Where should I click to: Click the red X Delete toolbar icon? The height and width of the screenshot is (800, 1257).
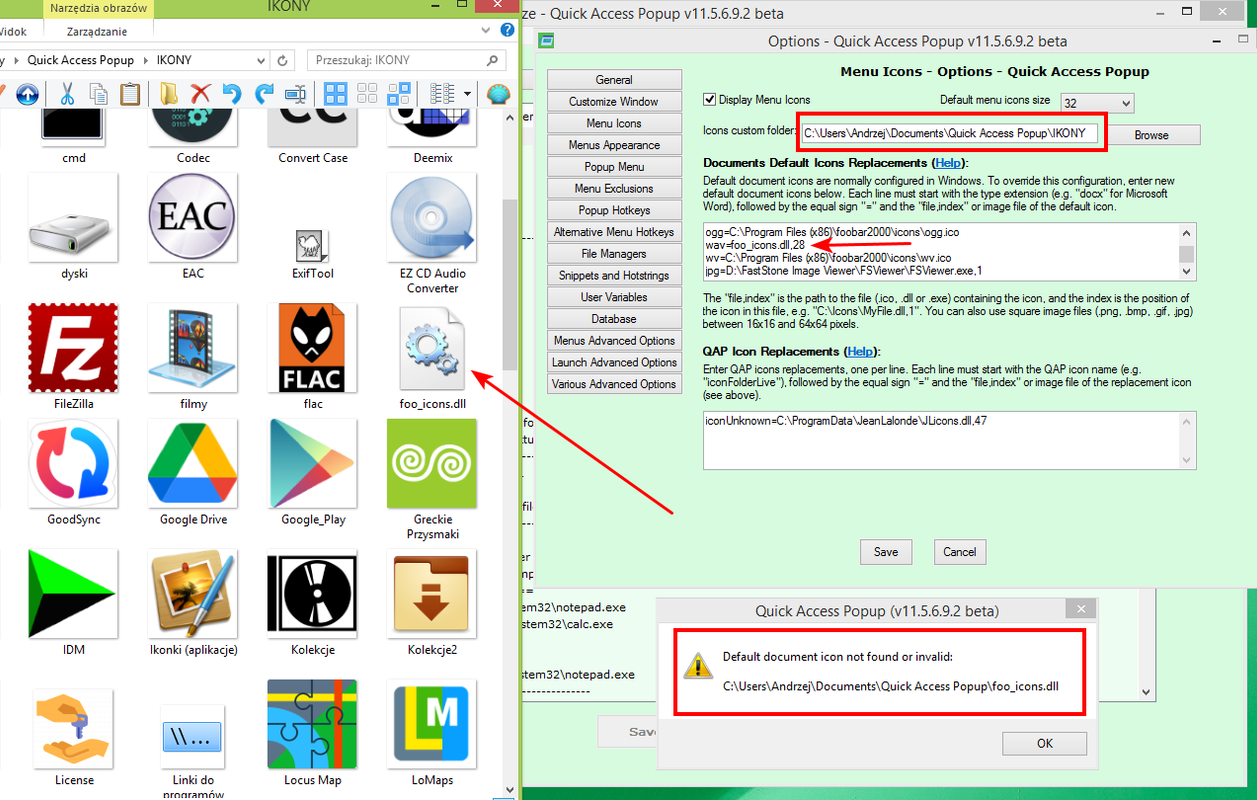200,94
